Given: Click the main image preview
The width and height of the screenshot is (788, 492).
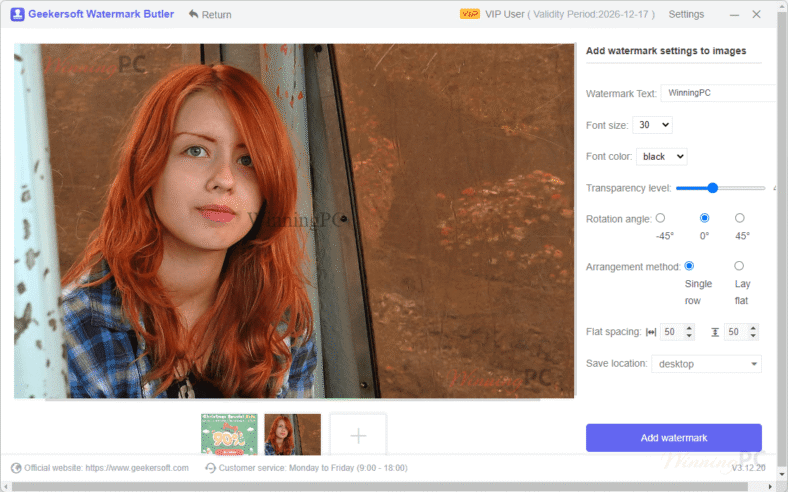Looking at the screenshot, I should point(294,221).
